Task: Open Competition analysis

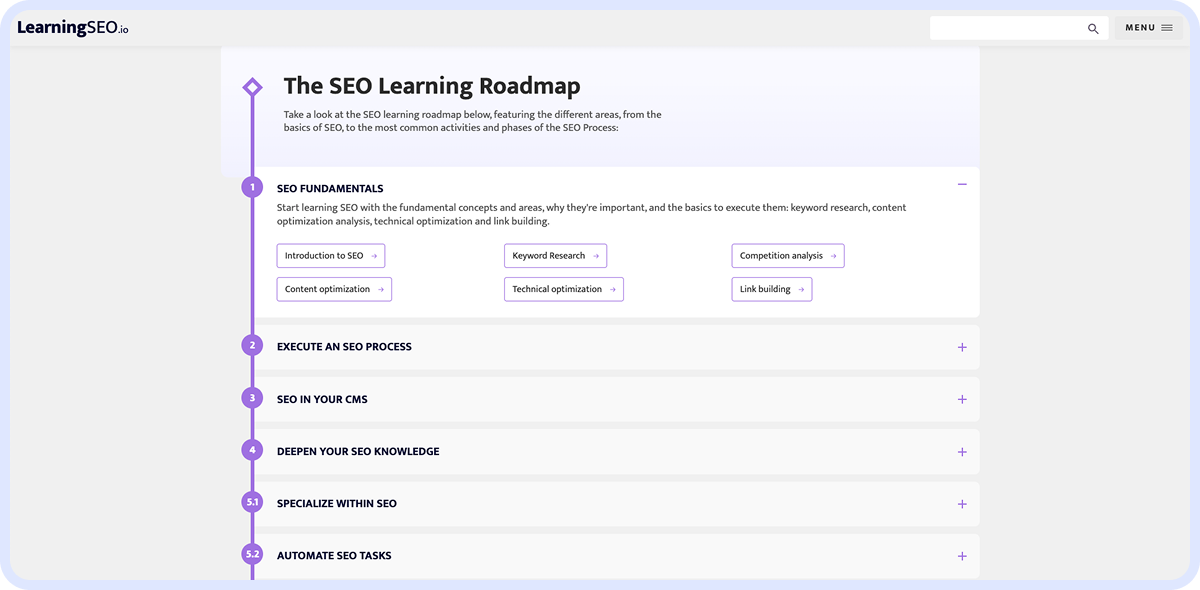Action: pyautogui.click(x=787, y=255)
